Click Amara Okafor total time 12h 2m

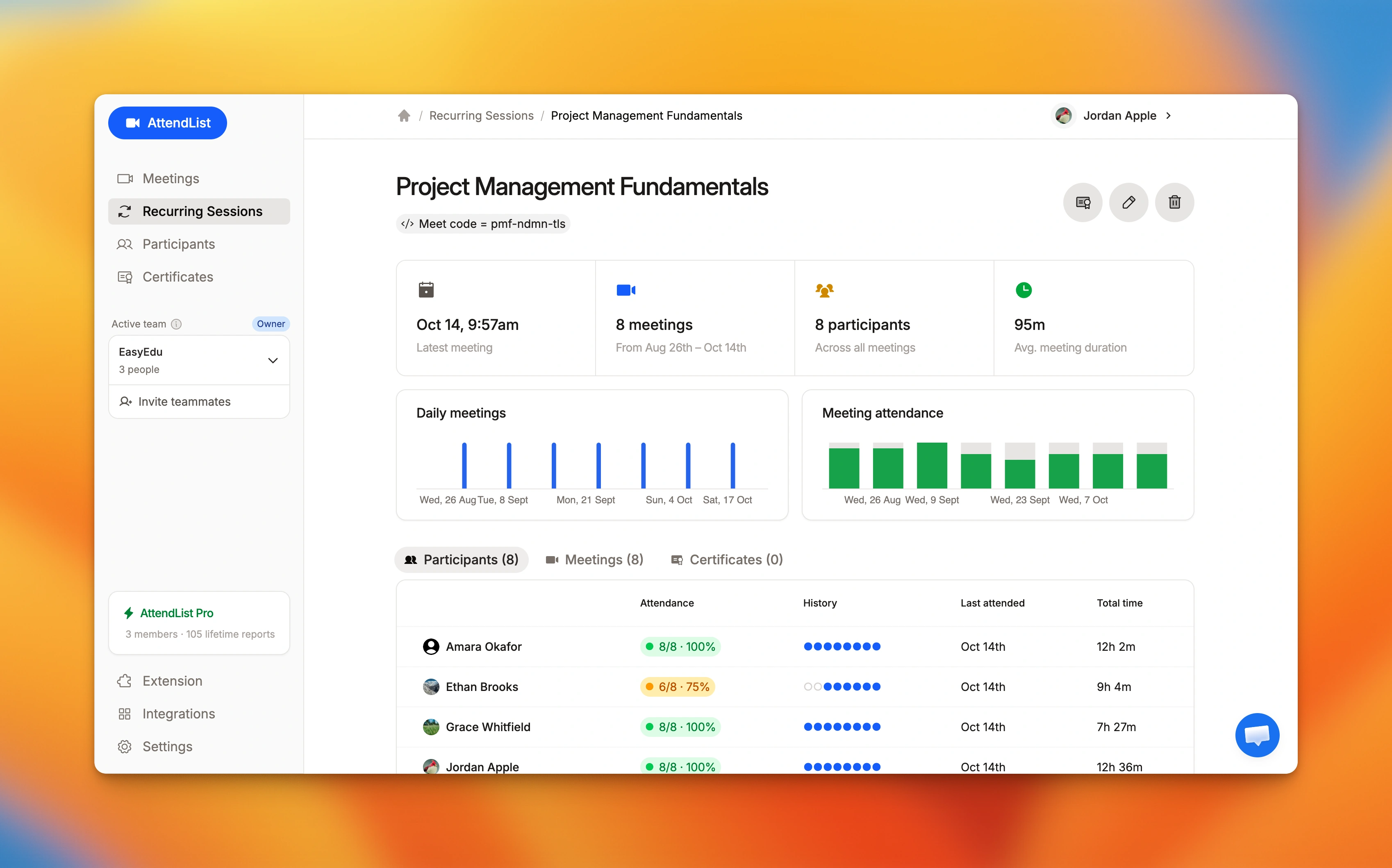point(1115,646)
